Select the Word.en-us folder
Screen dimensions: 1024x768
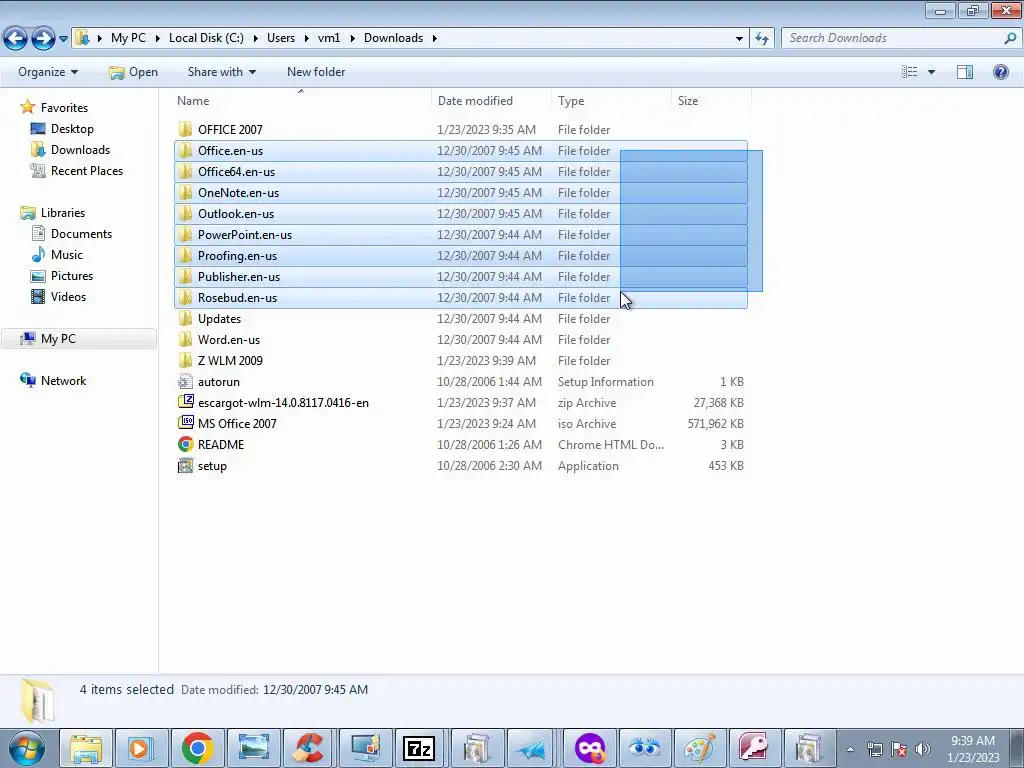[x=460, y=340]
